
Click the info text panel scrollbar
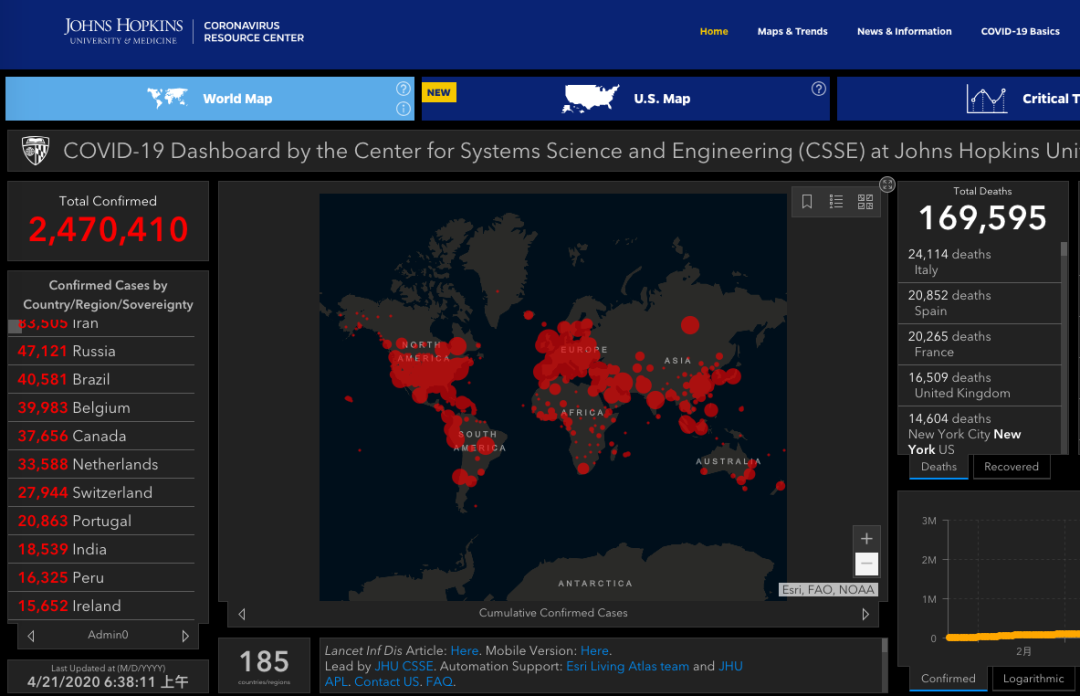click(884, 646)
